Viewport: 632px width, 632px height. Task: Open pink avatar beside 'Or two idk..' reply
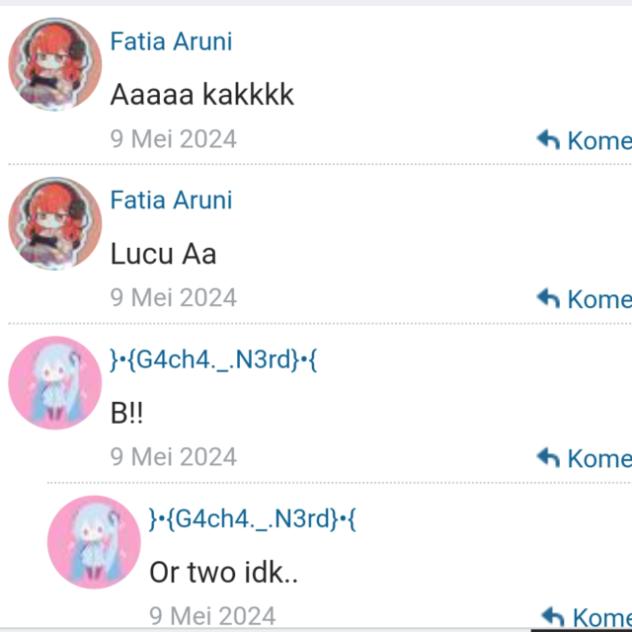click(94, 542)
